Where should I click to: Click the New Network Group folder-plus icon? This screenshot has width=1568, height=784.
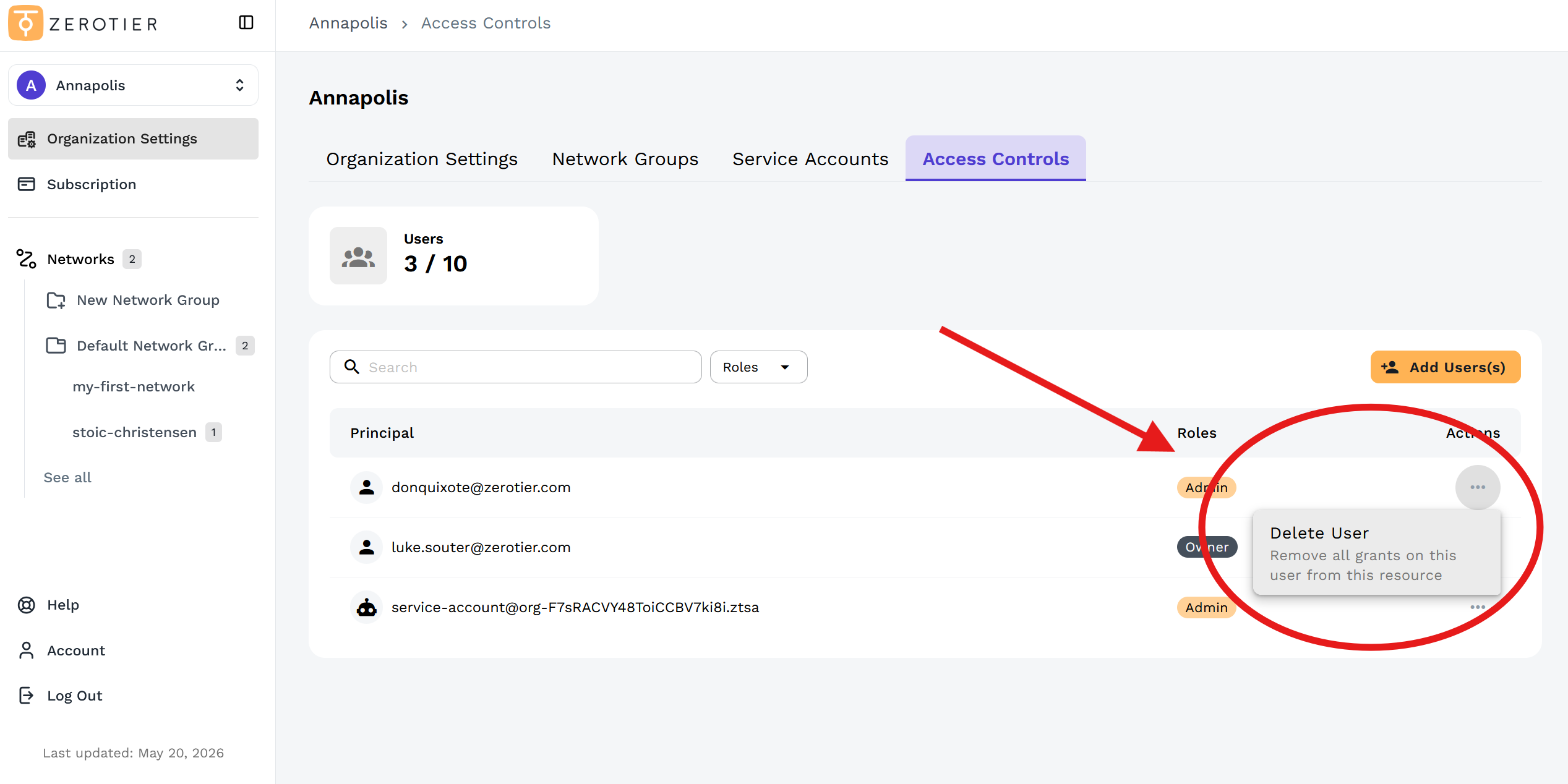56,300
